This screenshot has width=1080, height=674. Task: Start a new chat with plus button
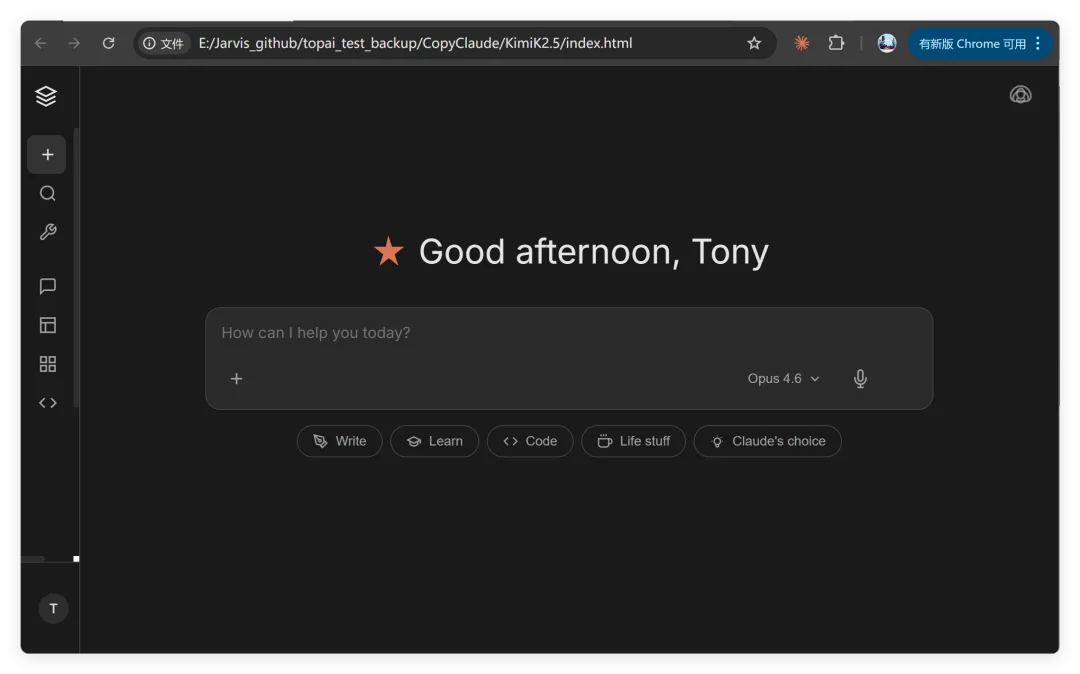coord(47,155)
